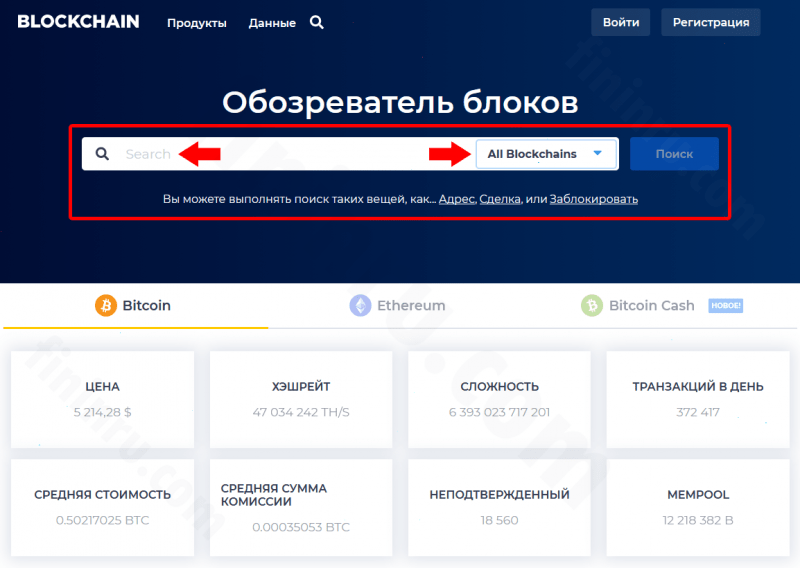The height and width of the screenshot is (568, 800).
Task: Open the search magnifier in the navbar
Action: coord(317,22)
